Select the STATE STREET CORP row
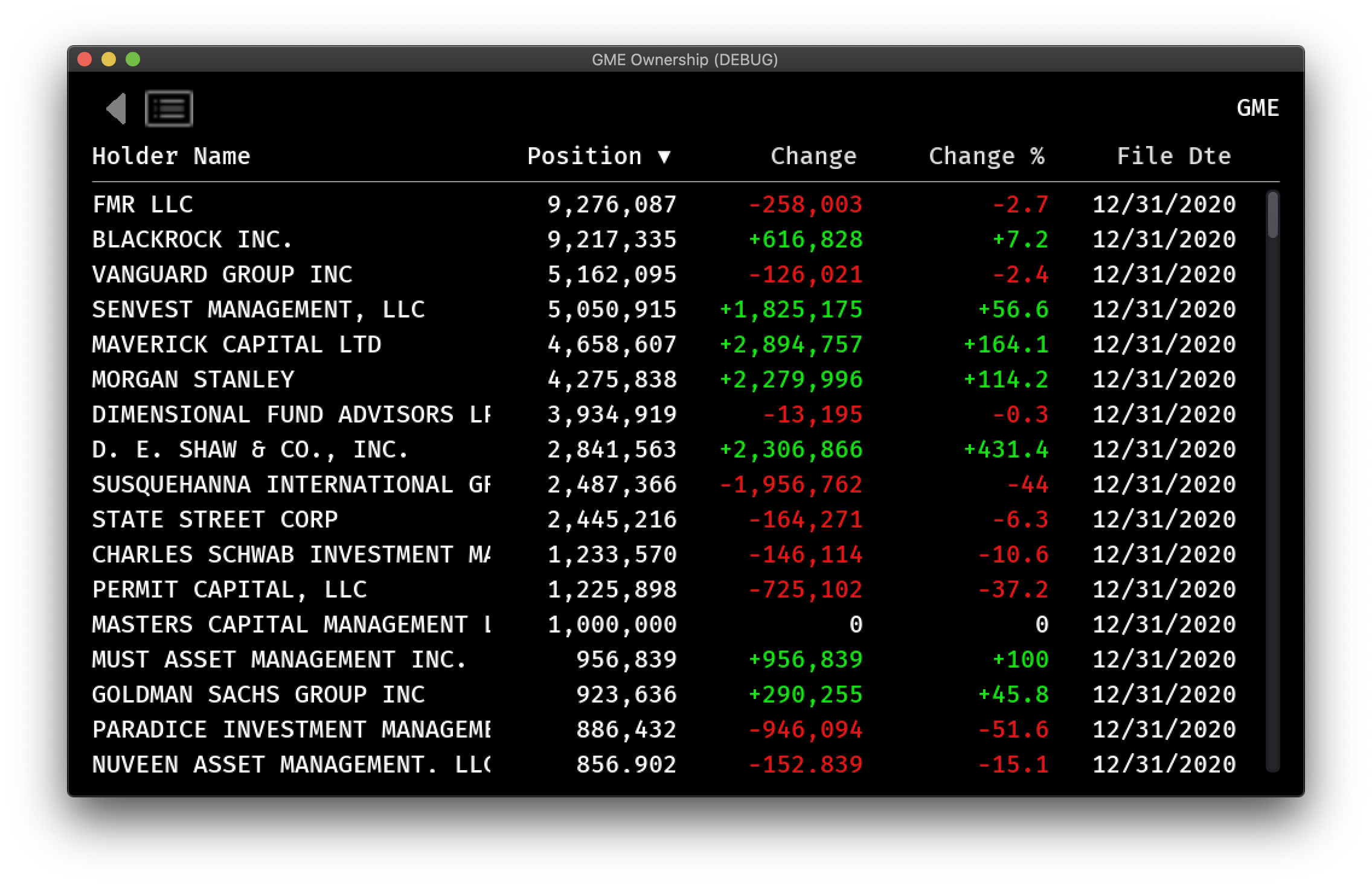1372x886 pixels. (x=214, y=520)
